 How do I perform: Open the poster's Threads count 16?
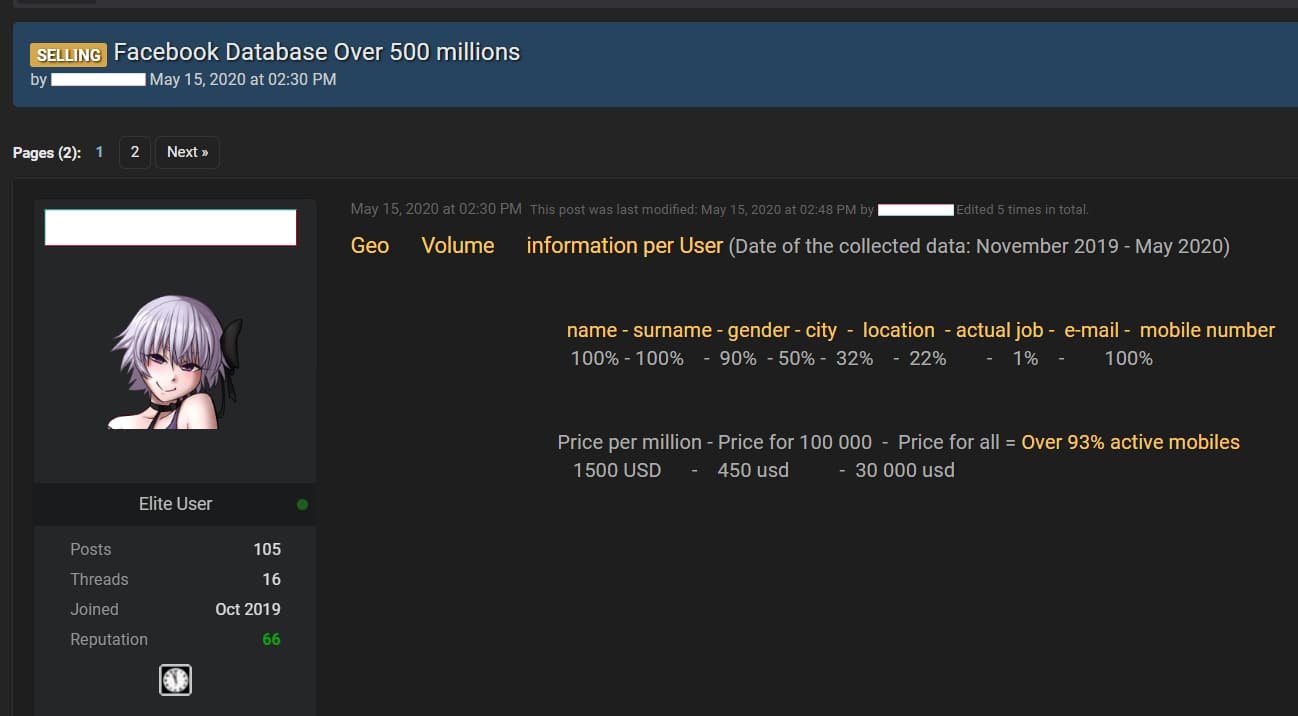[271, 579]
